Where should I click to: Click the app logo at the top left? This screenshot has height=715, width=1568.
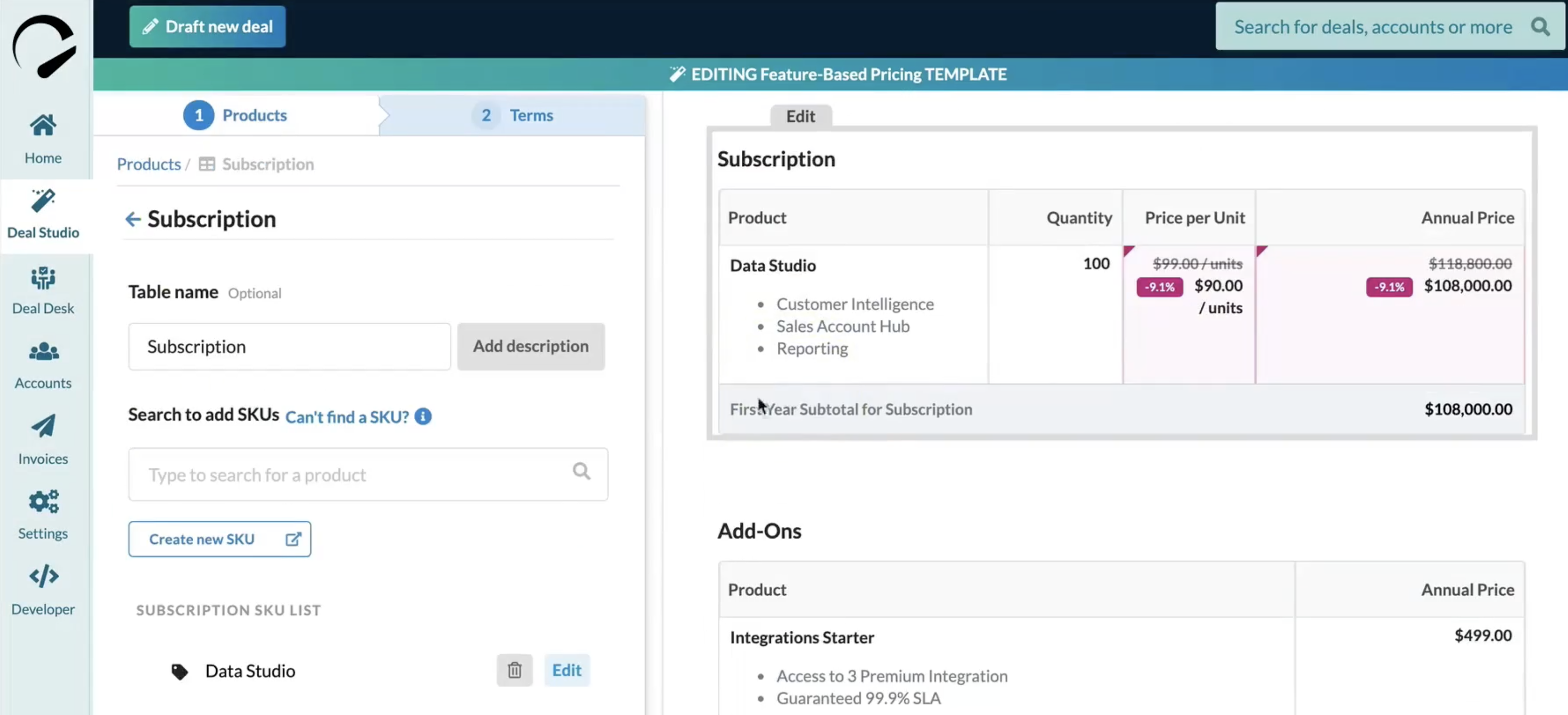44,46
